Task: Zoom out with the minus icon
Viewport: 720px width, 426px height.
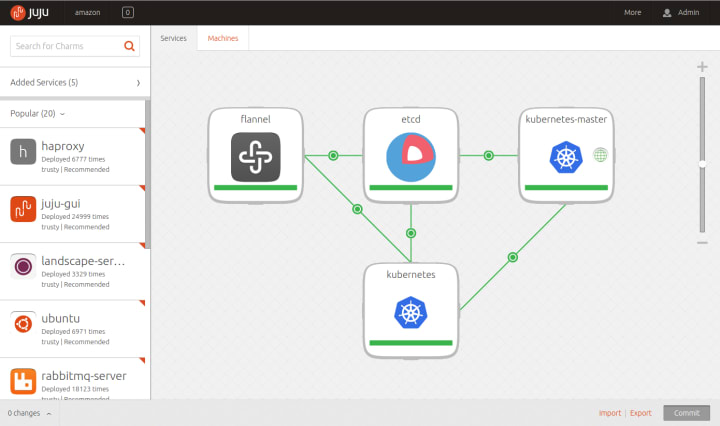Action: pos(702,242)
